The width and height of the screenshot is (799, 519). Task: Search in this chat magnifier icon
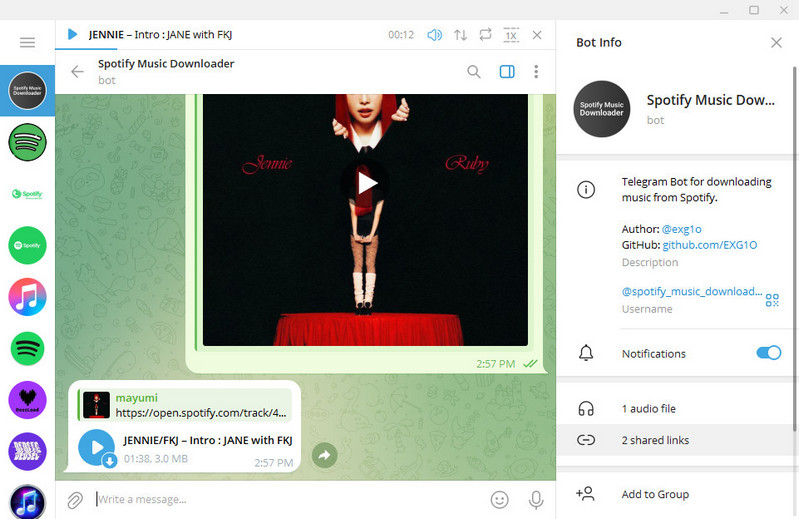point(474,72)
